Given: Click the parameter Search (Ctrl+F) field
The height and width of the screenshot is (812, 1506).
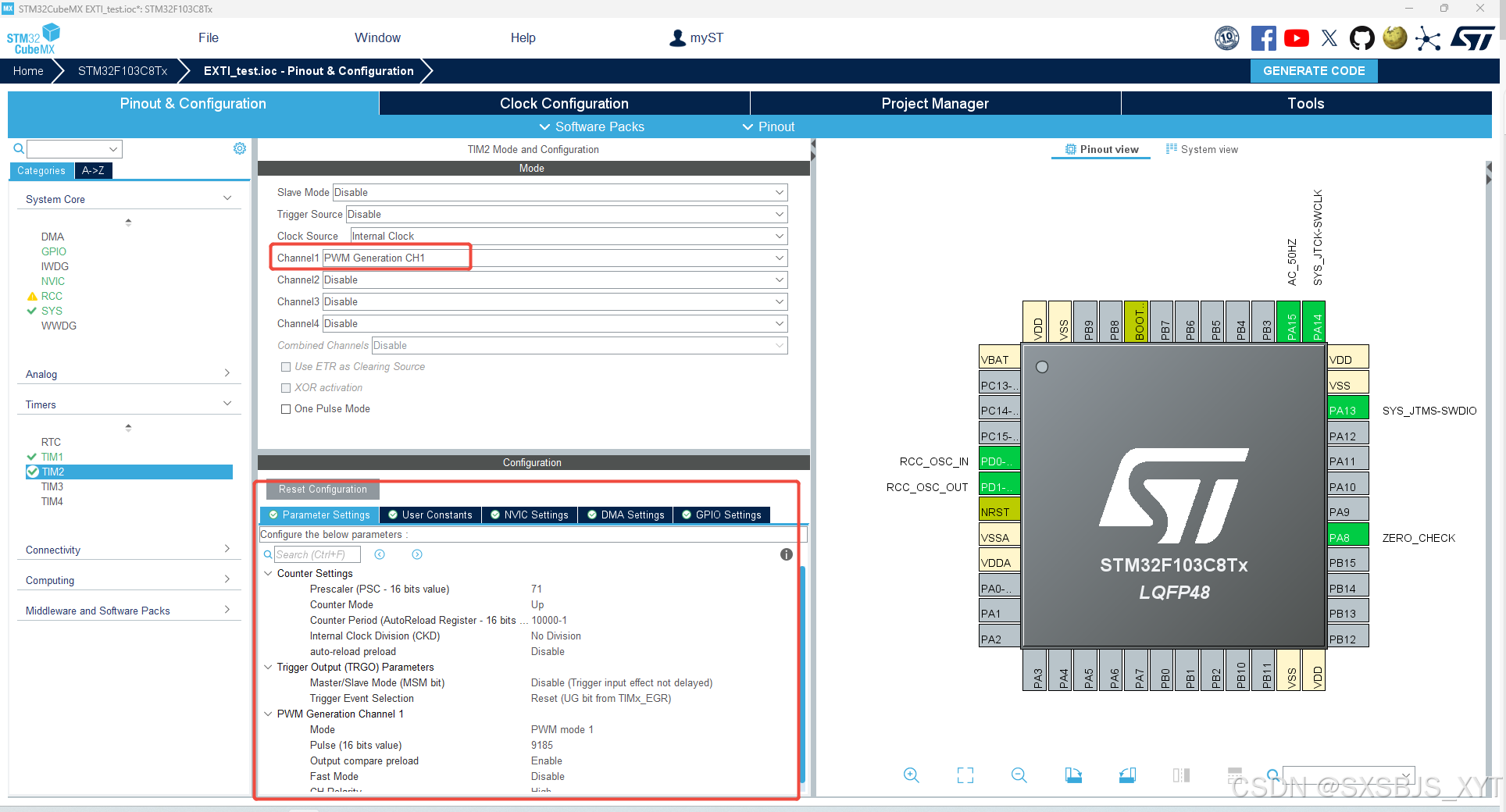Looking at the screenshot, I should (317, 554).
